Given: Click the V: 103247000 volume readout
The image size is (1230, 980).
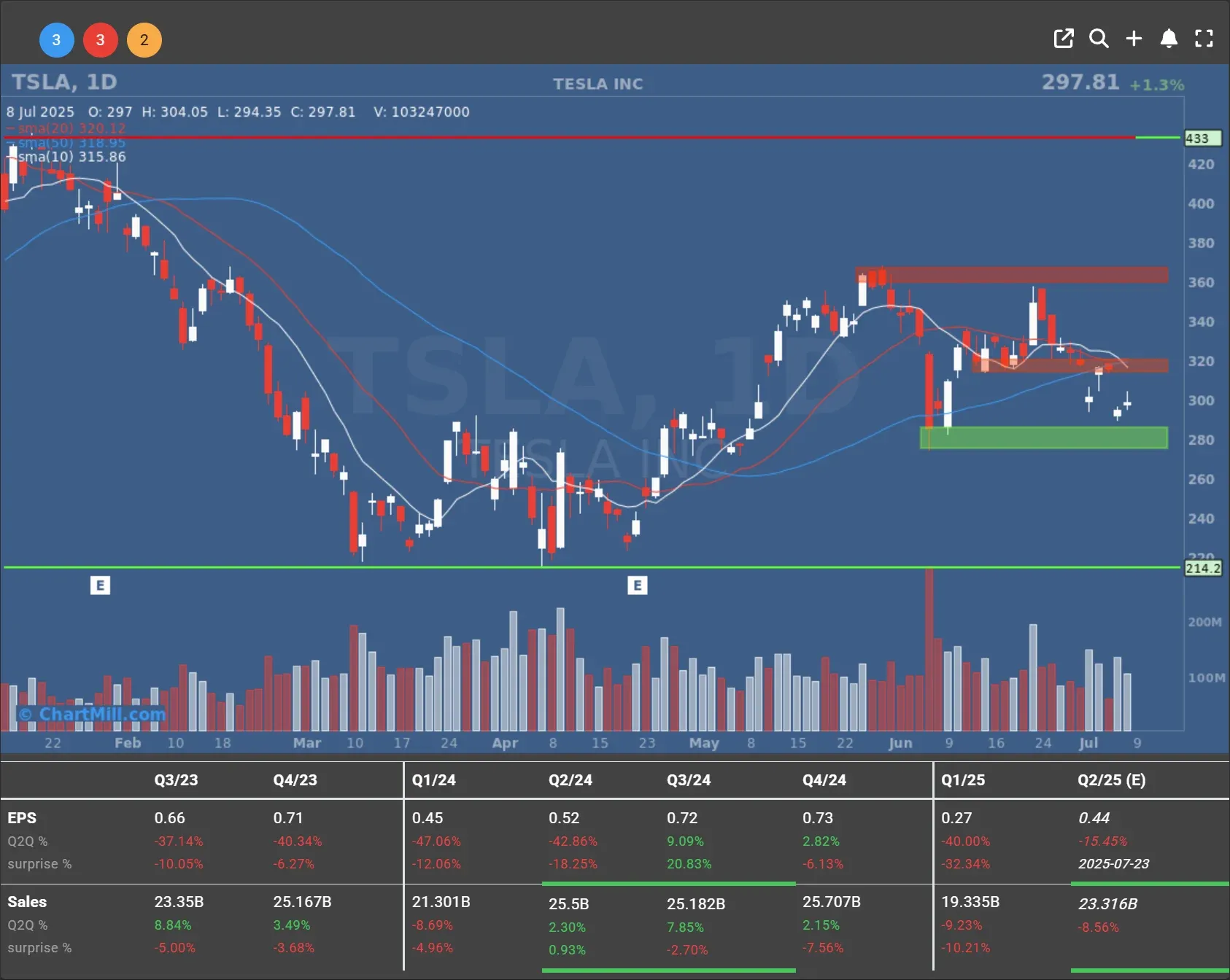Looking at the screenshot, I should click(422, 112).
